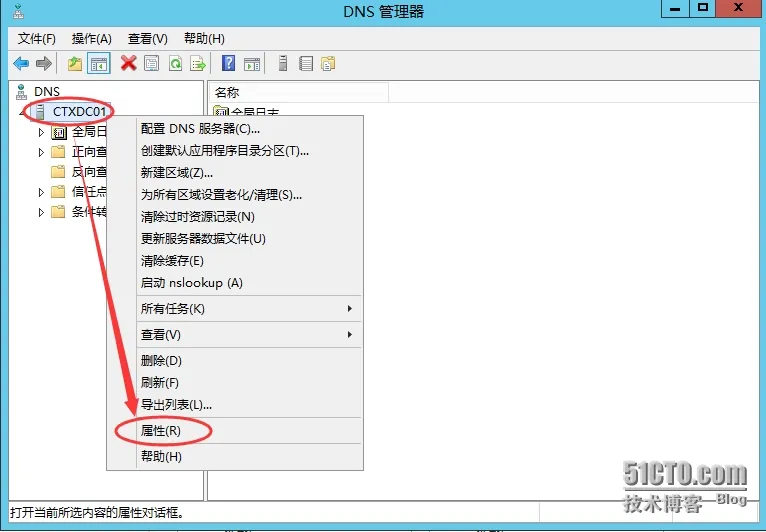Image resolution: width=766 pixels, height=532 pixels.
Task: Click the New zone files toolbar icon
Action: (x=328, y=64)
